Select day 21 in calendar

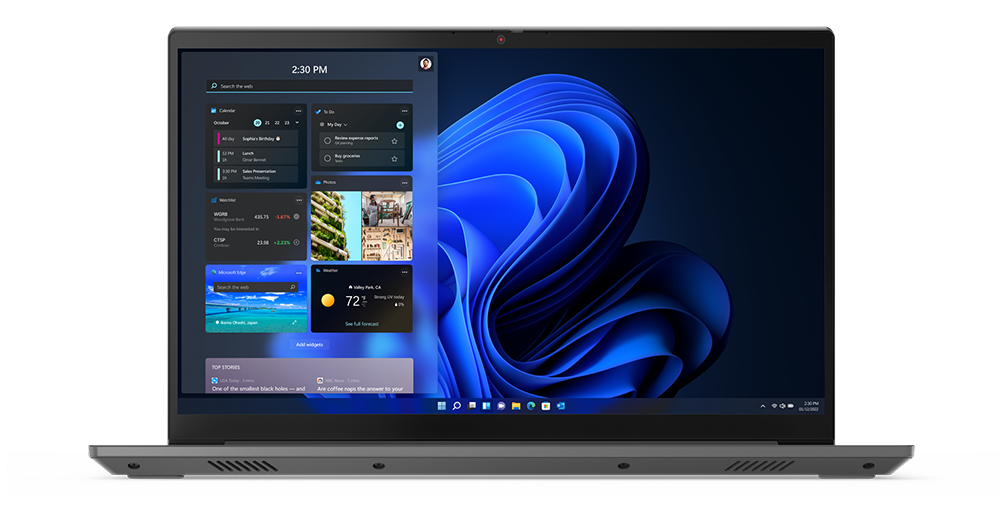tap(267, 122)
